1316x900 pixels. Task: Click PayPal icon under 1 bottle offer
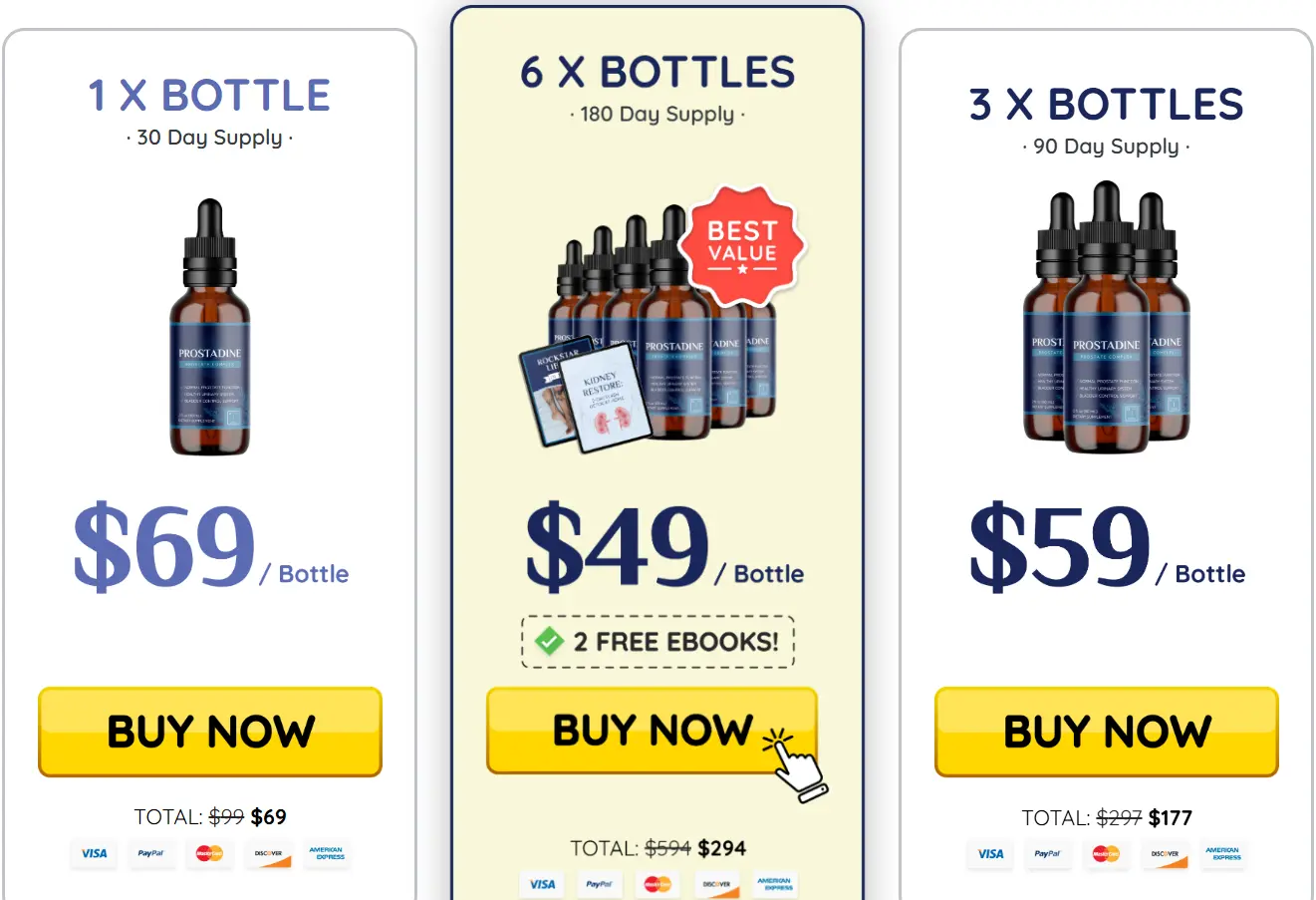pos(150,854)
